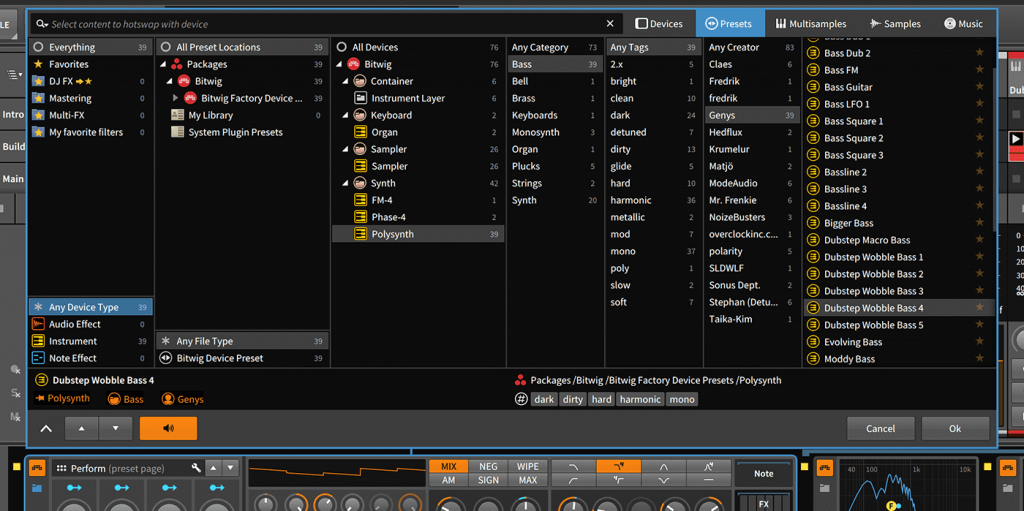Select All Devices radio option

(x=342, y=47)
